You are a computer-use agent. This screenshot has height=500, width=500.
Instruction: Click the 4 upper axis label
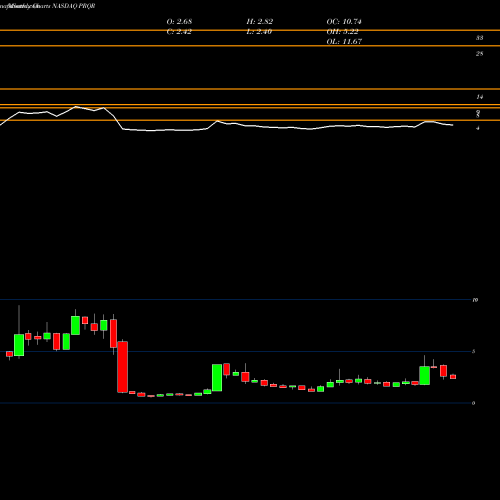click(478, 128)
